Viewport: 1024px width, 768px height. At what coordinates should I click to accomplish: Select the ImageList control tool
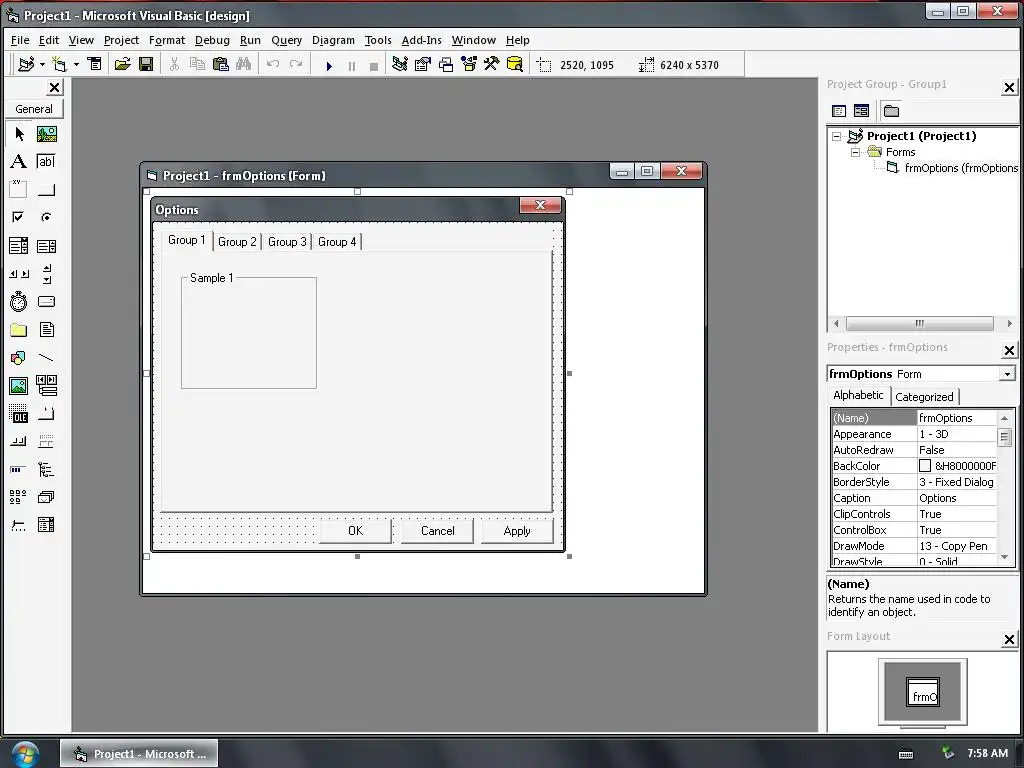46,497
